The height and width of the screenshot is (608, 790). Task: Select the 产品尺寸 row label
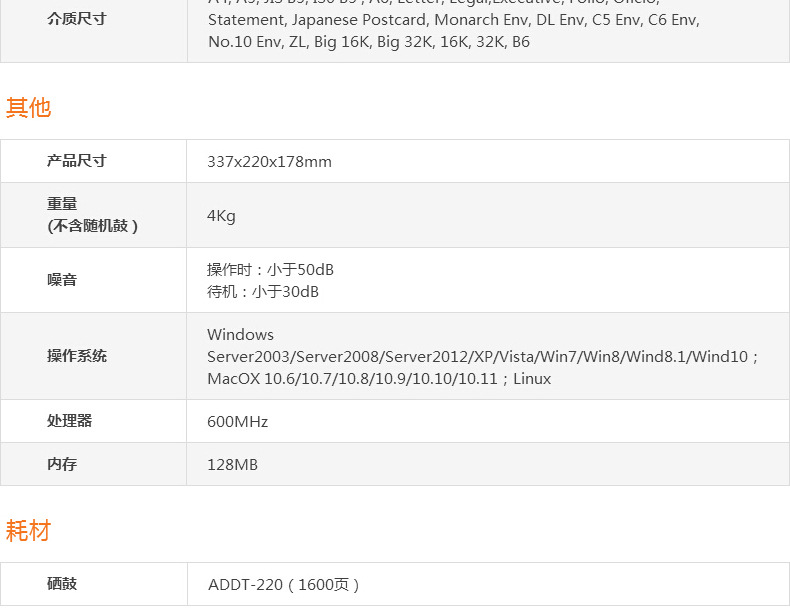tap(77, 161)
